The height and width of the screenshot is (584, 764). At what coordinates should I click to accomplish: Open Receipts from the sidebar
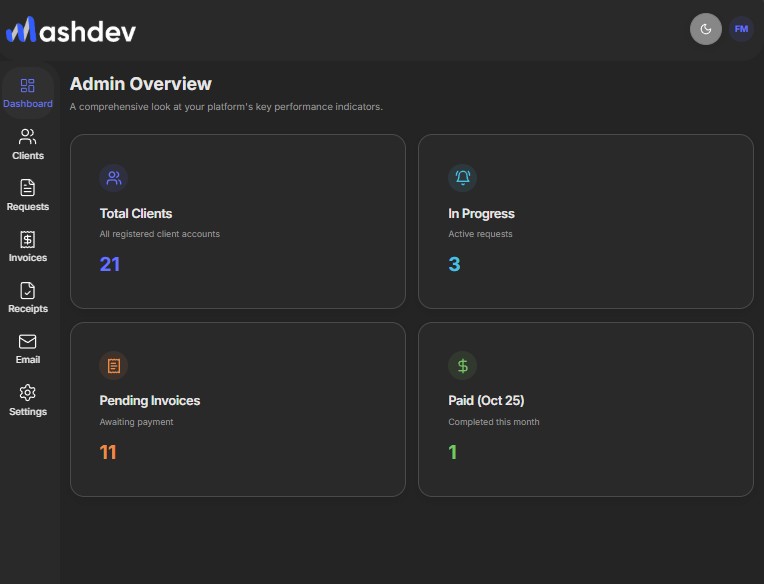28,291
